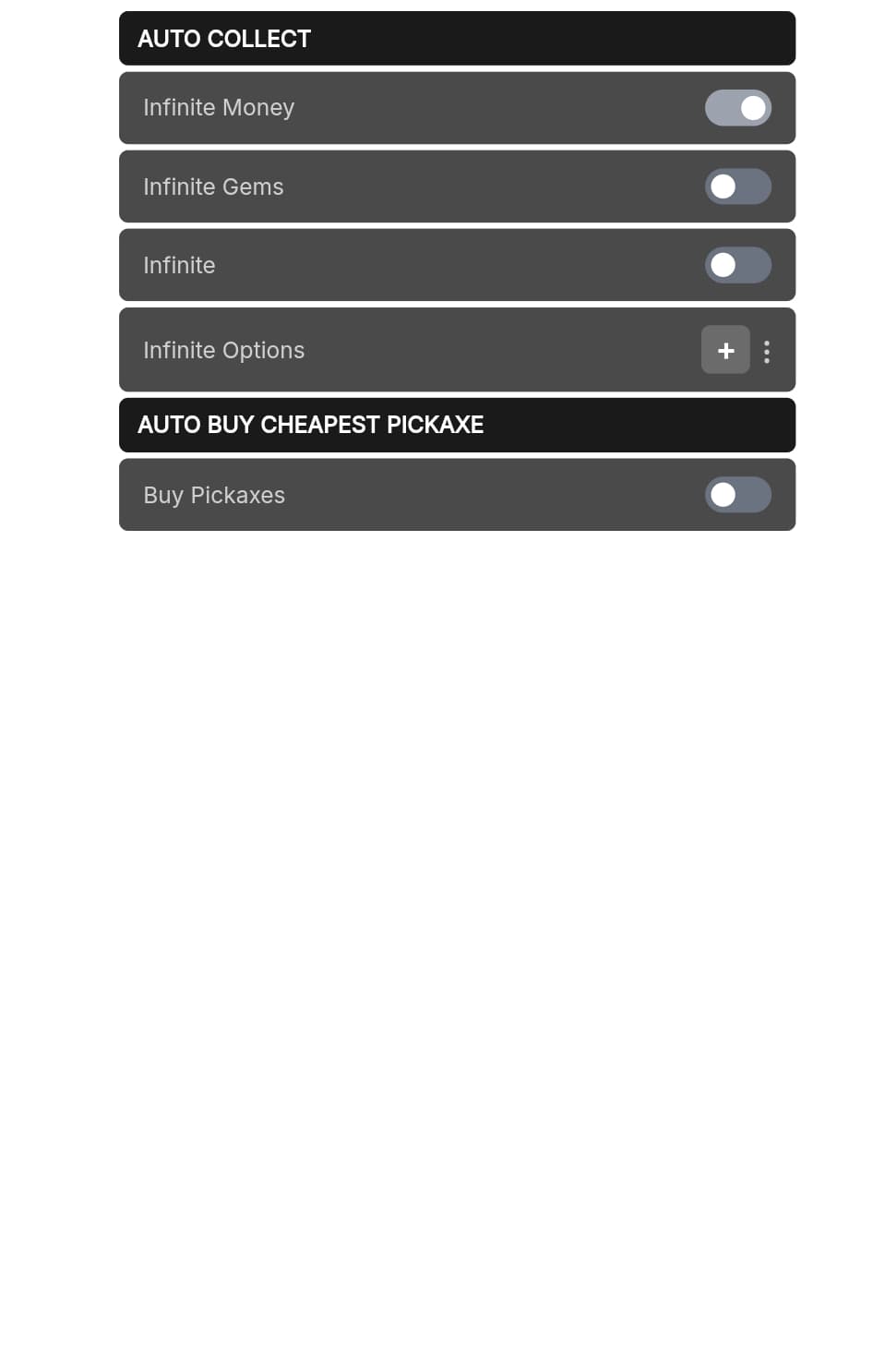Viewport: 873px width, 1372px height.
Task: Open the three-dot menu for Infinite Options
Action: click(x=767, y=351)
